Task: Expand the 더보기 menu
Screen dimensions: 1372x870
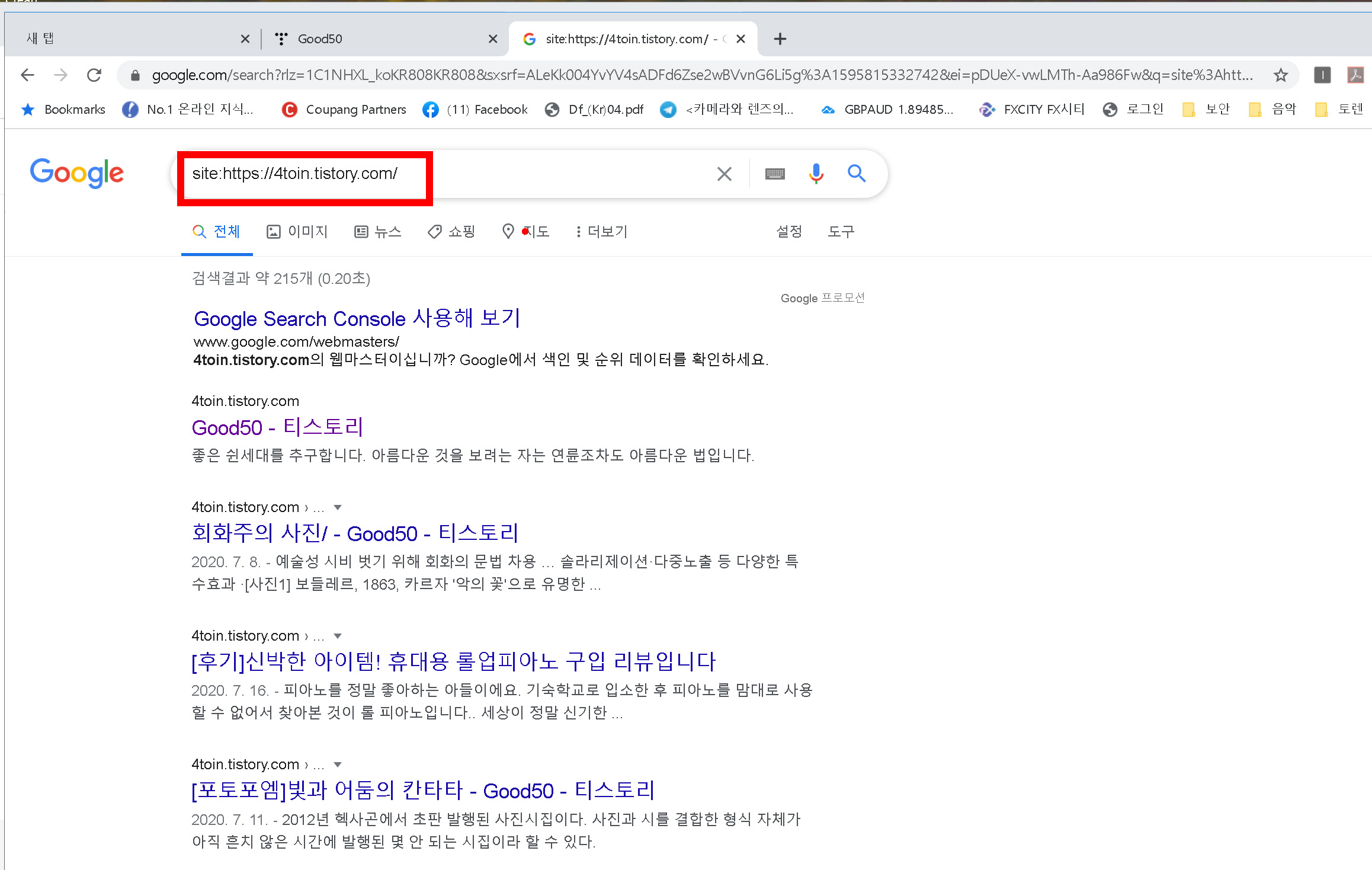Action: pyautogui.click(x=601, y=232)
